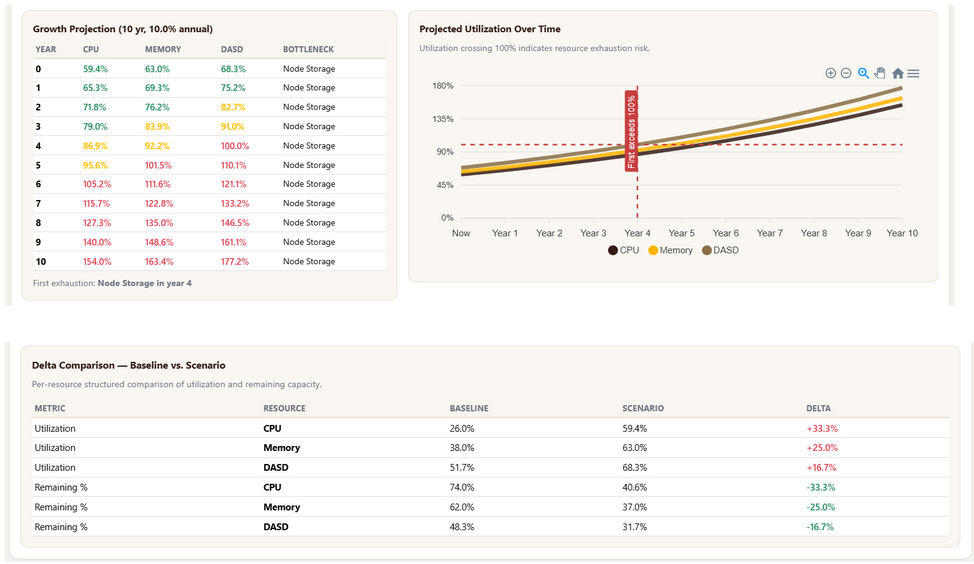
Task: Click the '-16.7%' delta value
Action: tap(820, 527)
